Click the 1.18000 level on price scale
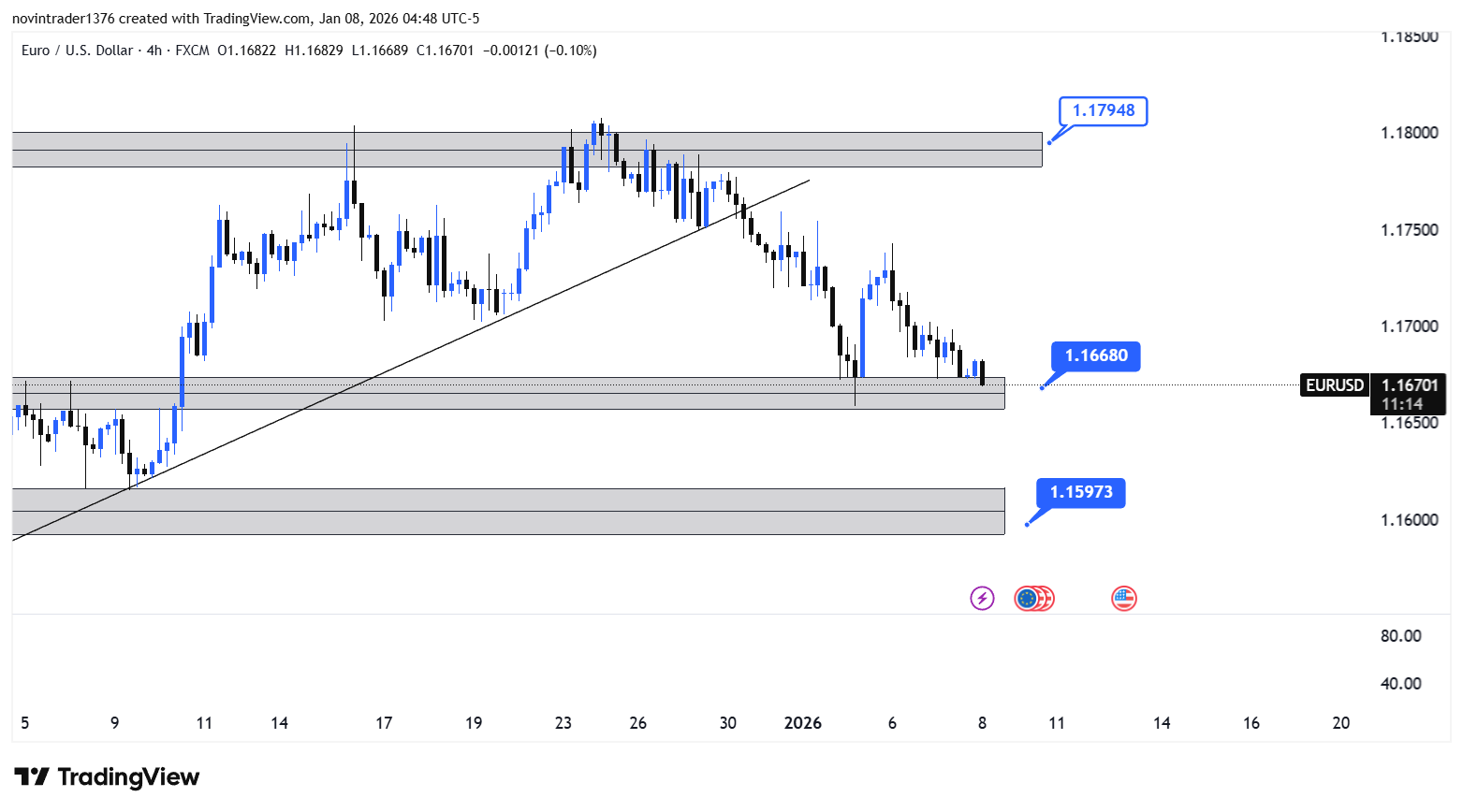The width and height of the screenshot is (1463, 812). (1409, 133)
